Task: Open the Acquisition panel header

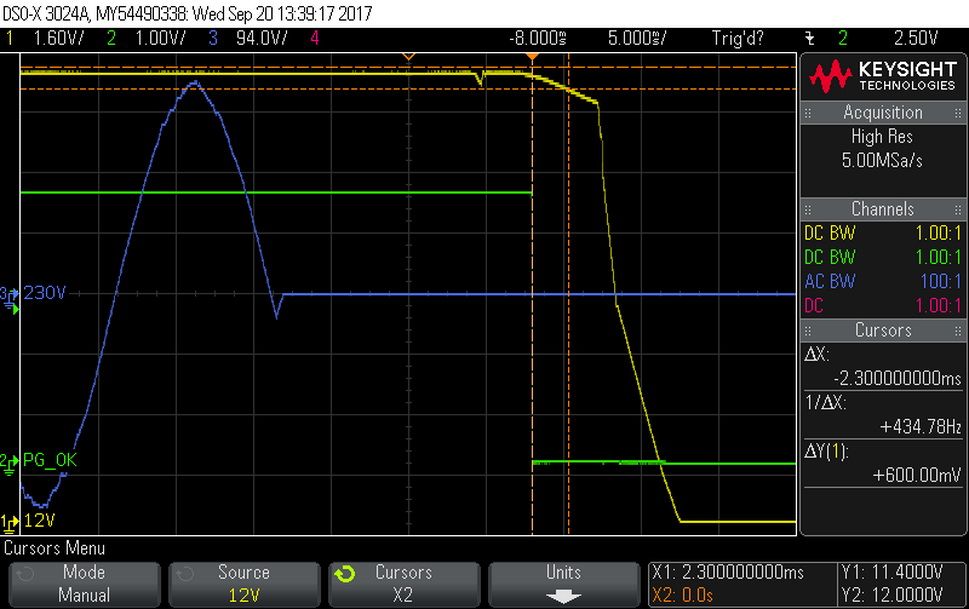Action: pyautogui.click(x=882, y=113)
